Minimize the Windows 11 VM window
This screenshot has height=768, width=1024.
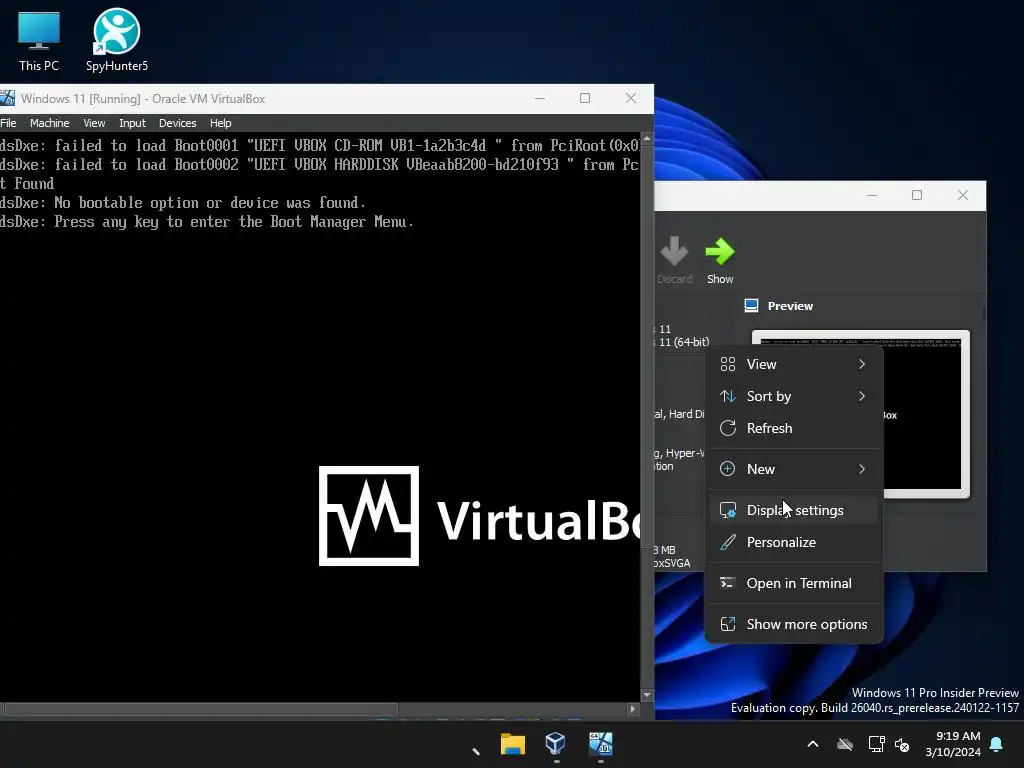click(x=540, y=98)
